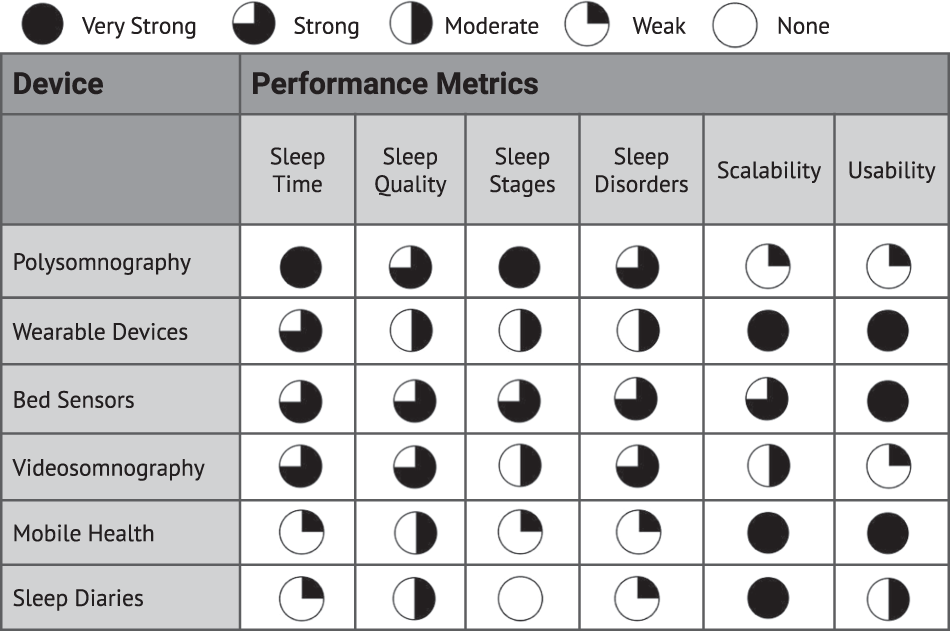The width and height of the screenshot is (950, 631).
Task: Click the Device header cell
Action: [58, 84]
